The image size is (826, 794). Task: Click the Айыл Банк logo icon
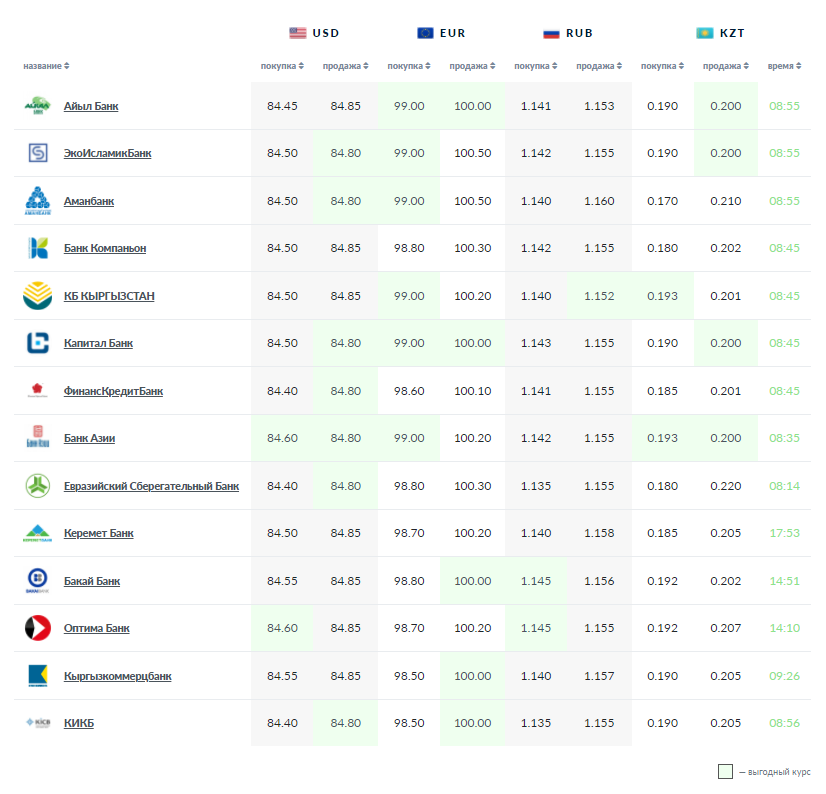point(37,106)
